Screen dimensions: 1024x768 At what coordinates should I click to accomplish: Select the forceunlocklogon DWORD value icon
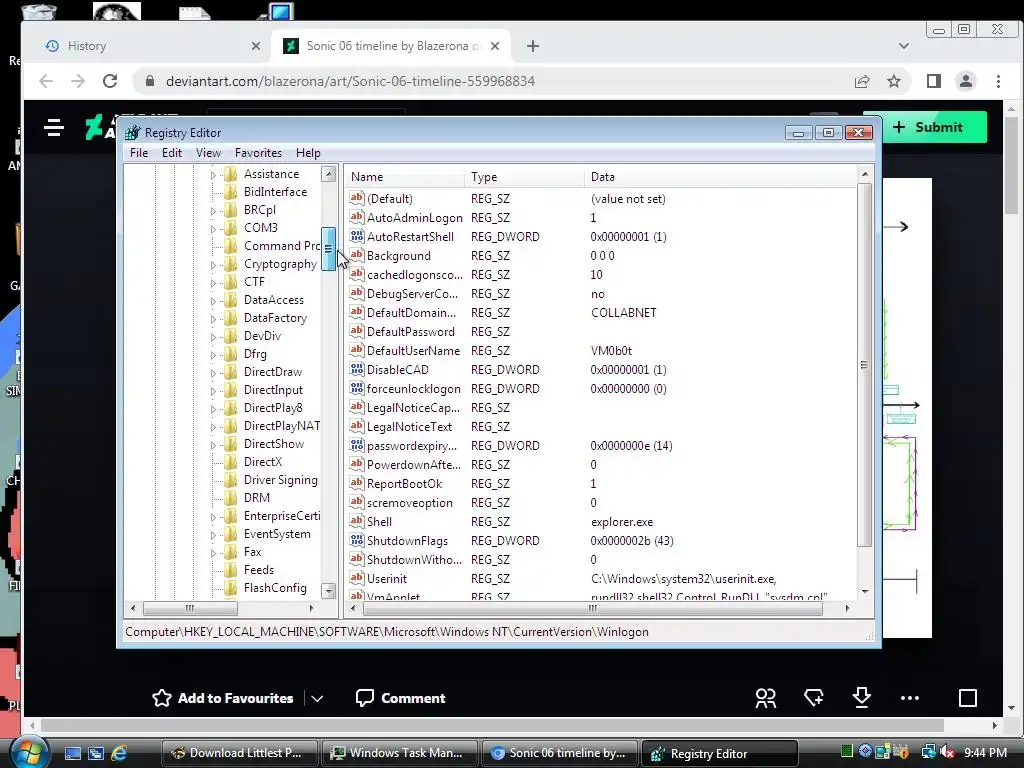coord(357,388)
